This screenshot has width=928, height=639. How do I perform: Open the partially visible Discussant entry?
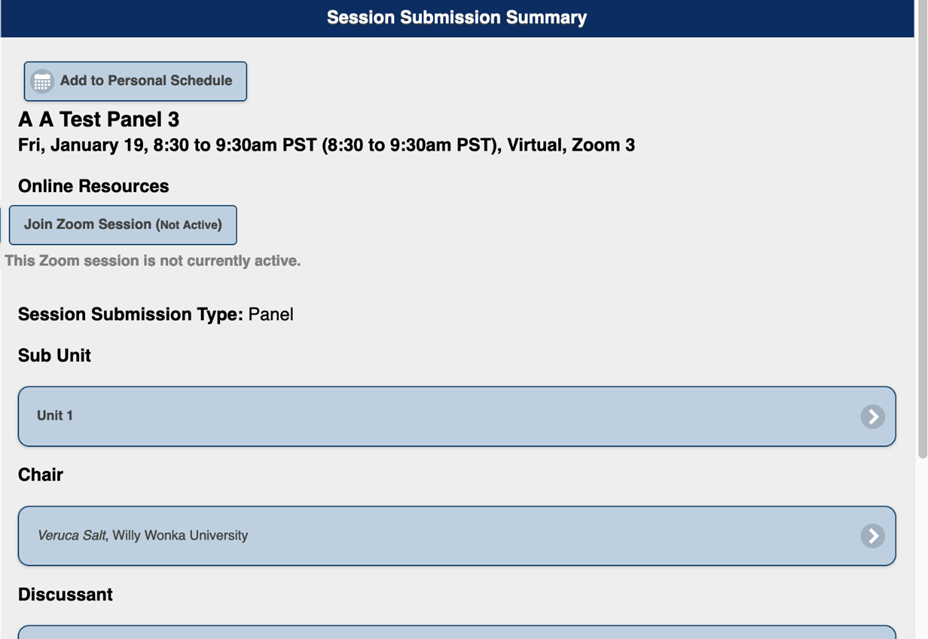[x=456, y=632]
